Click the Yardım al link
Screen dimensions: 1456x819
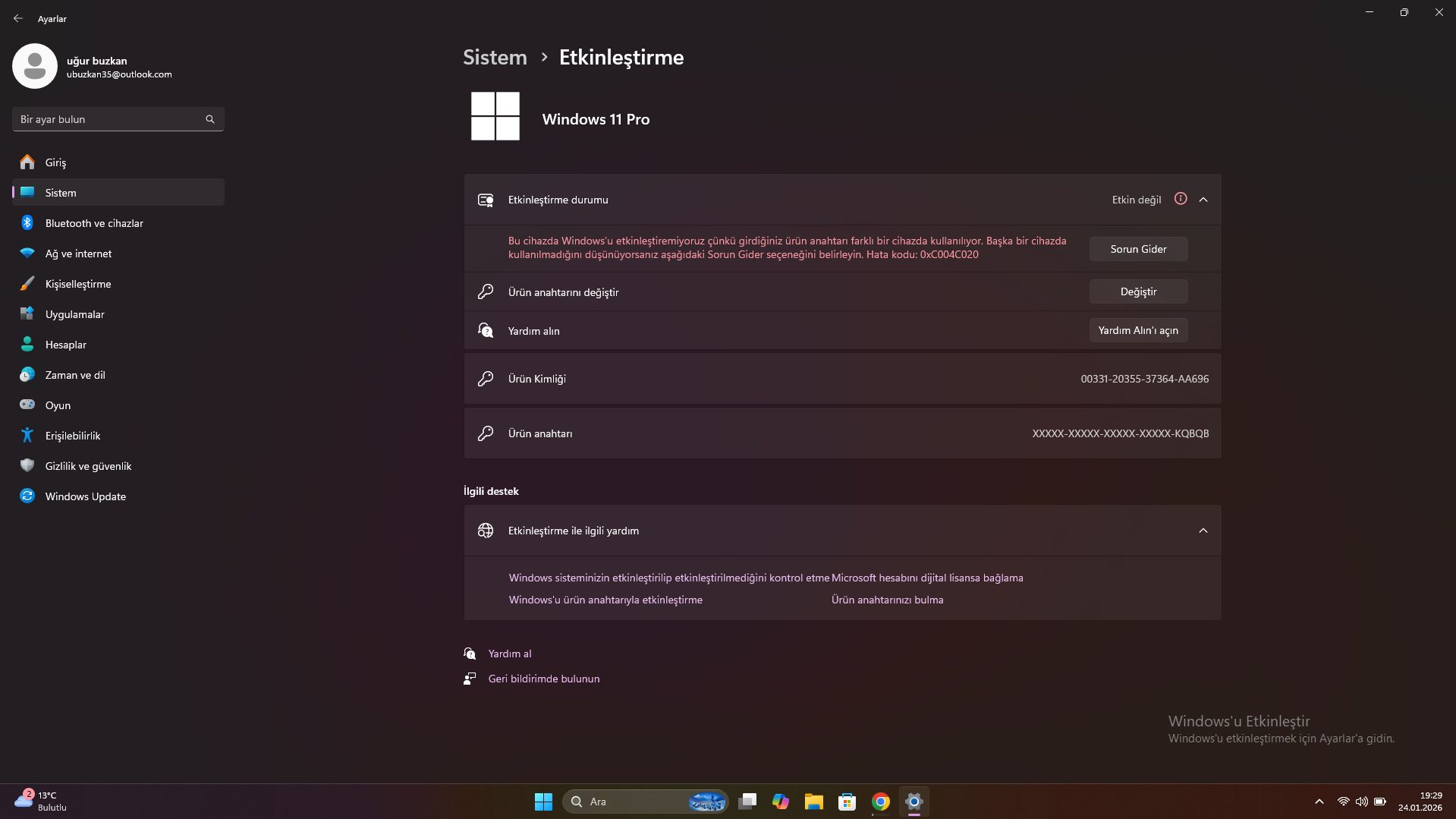pos(510,654)
